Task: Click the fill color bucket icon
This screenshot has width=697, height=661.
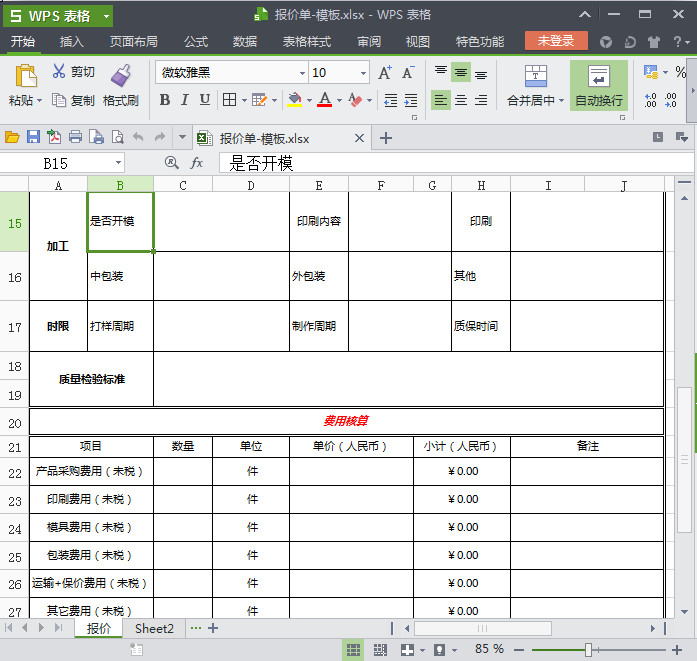Action: click(x=294, y=100)
